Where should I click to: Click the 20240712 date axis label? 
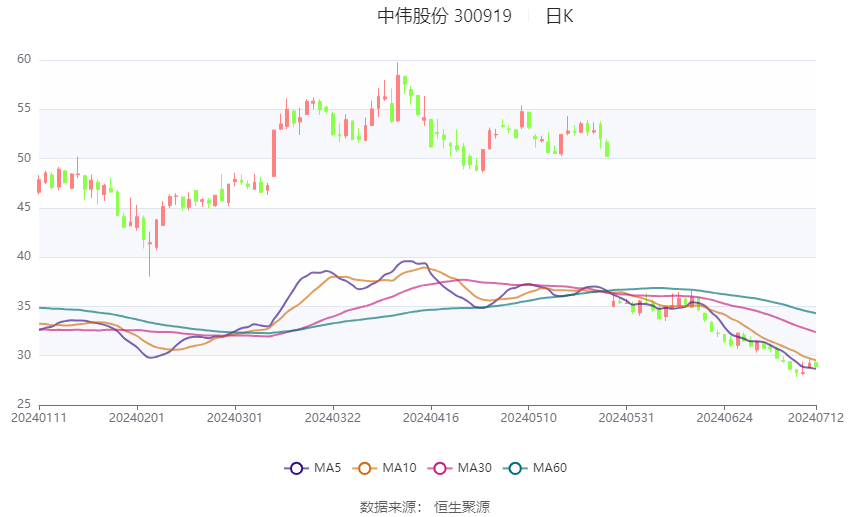point(816,418)
